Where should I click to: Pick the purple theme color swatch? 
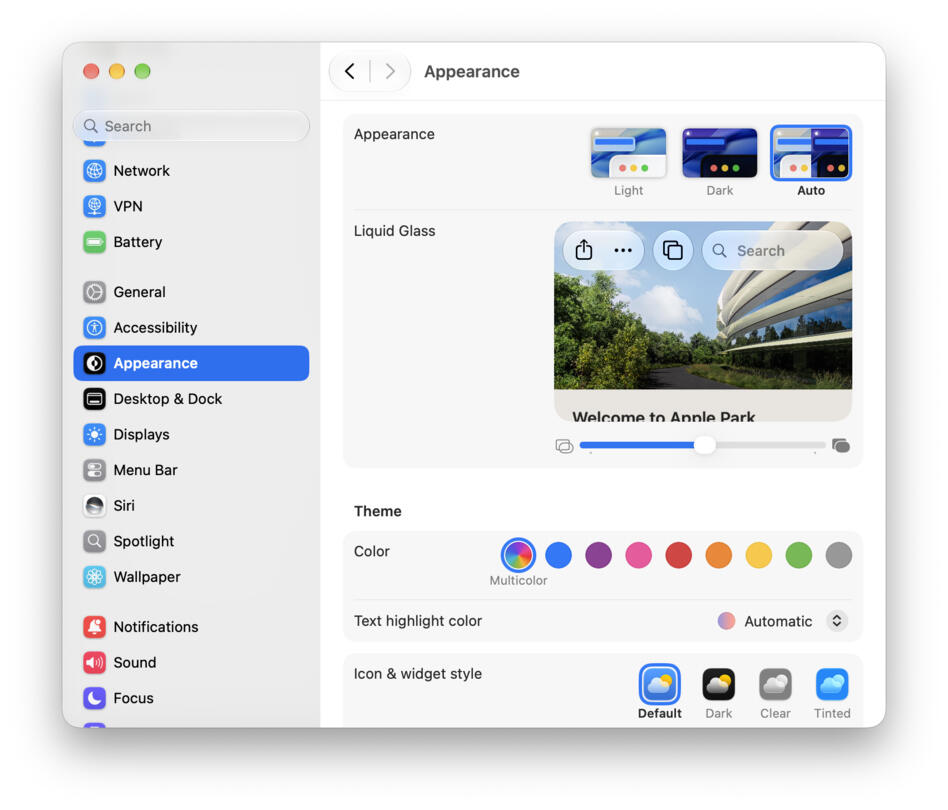598,555
